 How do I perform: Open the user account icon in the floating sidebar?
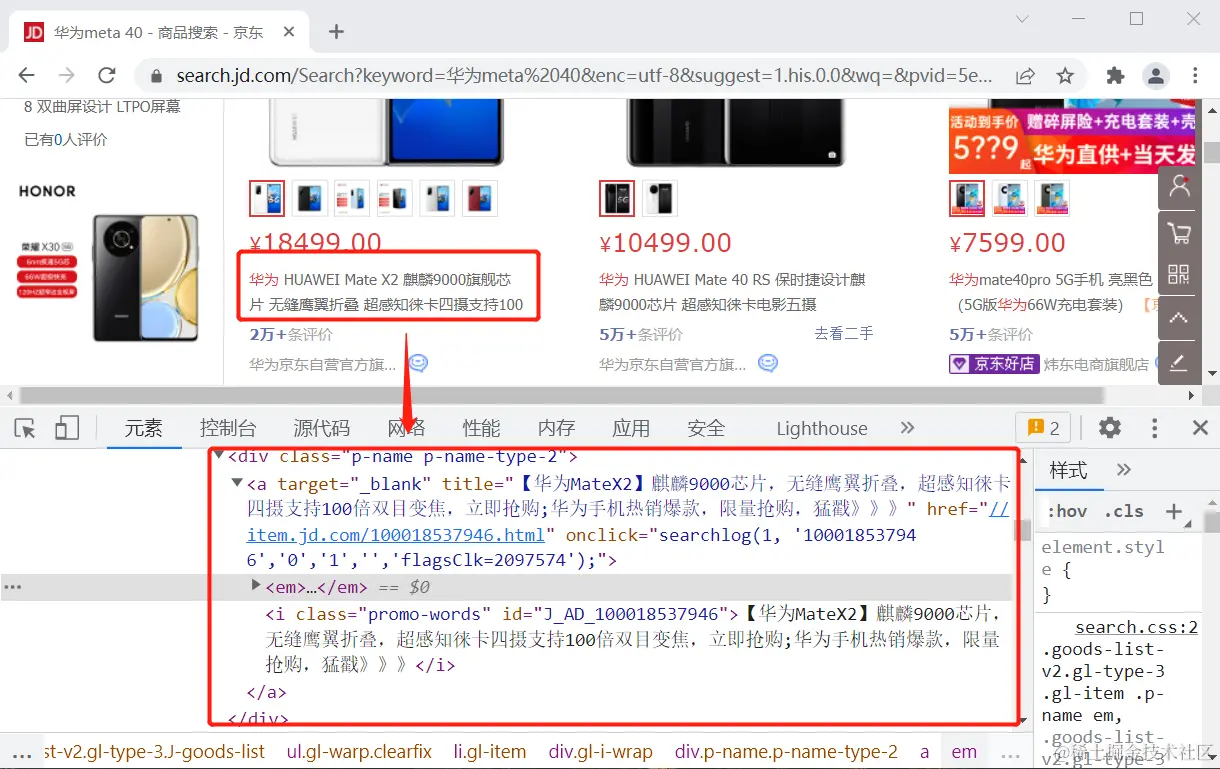[1179, 187]
